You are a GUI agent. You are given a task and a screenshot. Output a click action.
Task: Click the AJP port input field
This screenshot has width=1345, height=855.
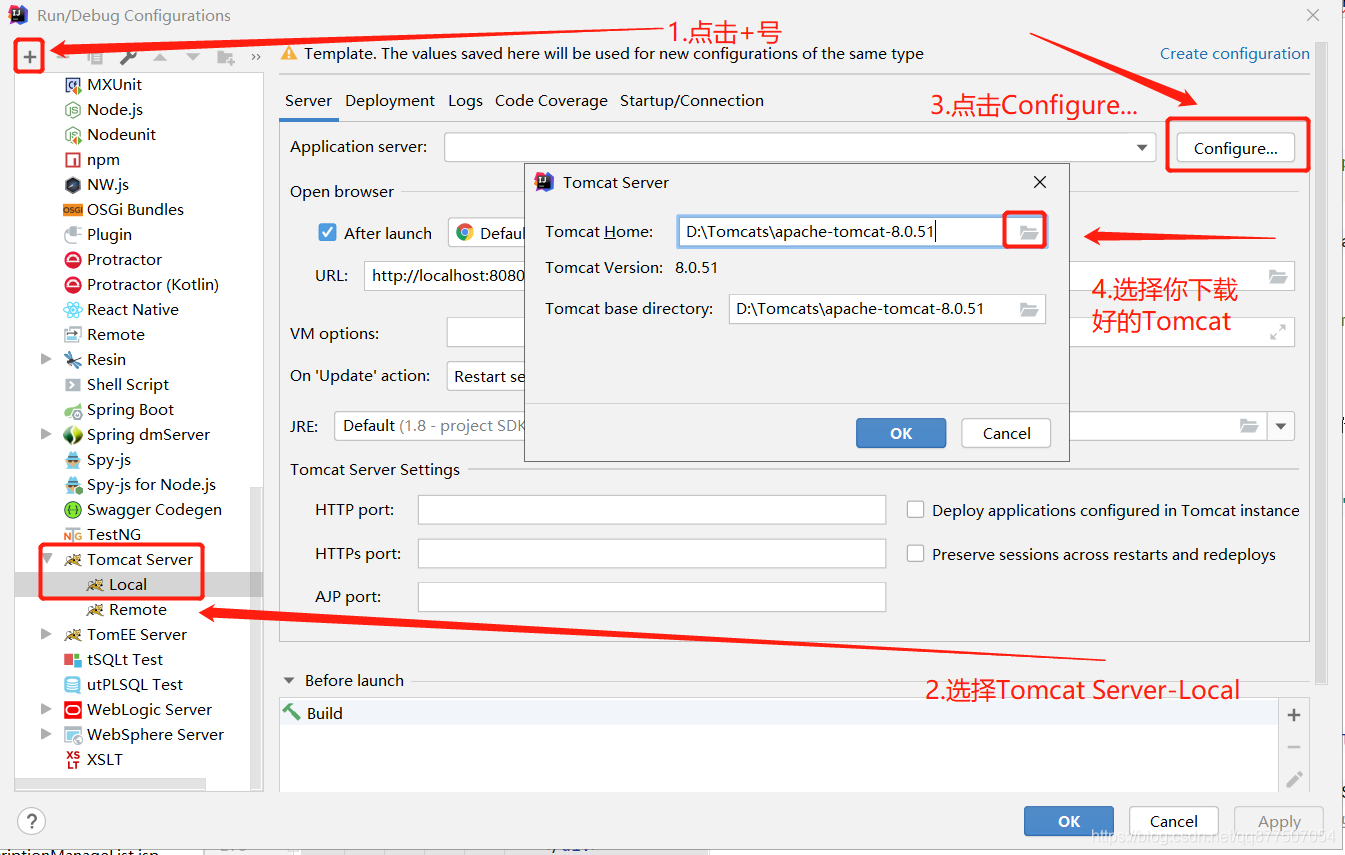point(652,597)
